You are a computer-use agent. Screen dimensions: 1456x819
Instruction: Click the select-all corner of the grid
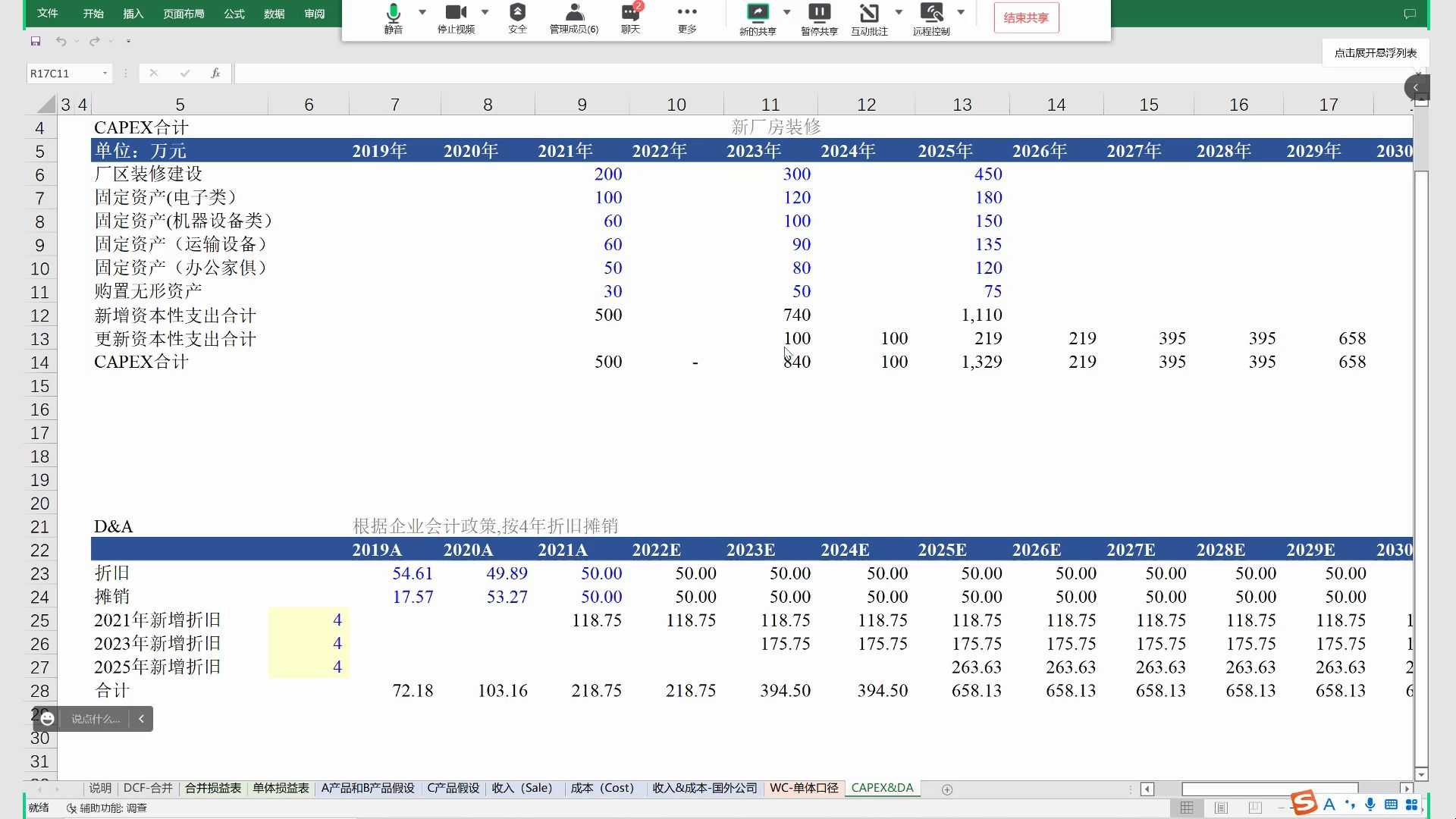45,104
